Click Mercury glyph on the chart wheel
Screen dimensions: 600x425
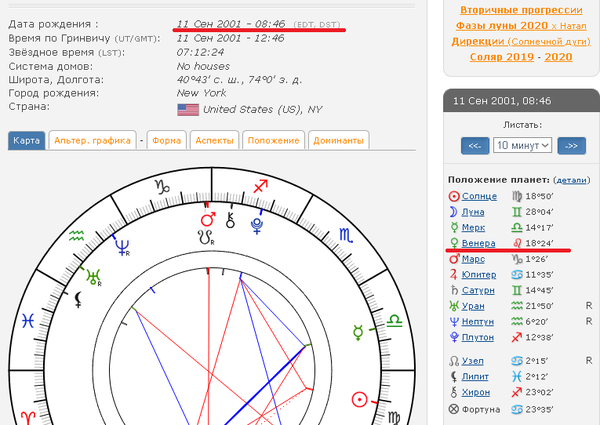(358, 332)
